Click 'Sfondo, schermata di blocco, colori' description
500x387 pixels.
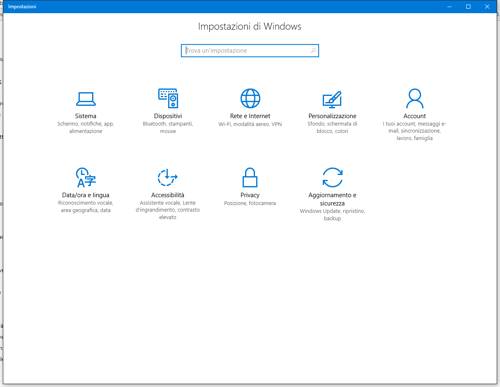click(x=332, y=127)
